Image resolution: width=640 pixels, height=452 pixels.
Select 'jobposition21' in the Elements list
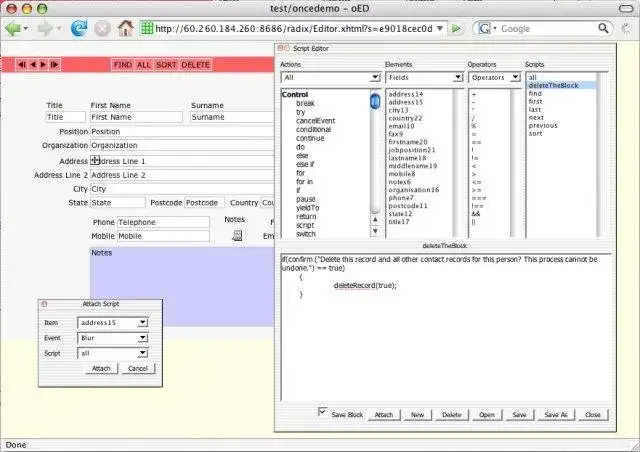412,150
